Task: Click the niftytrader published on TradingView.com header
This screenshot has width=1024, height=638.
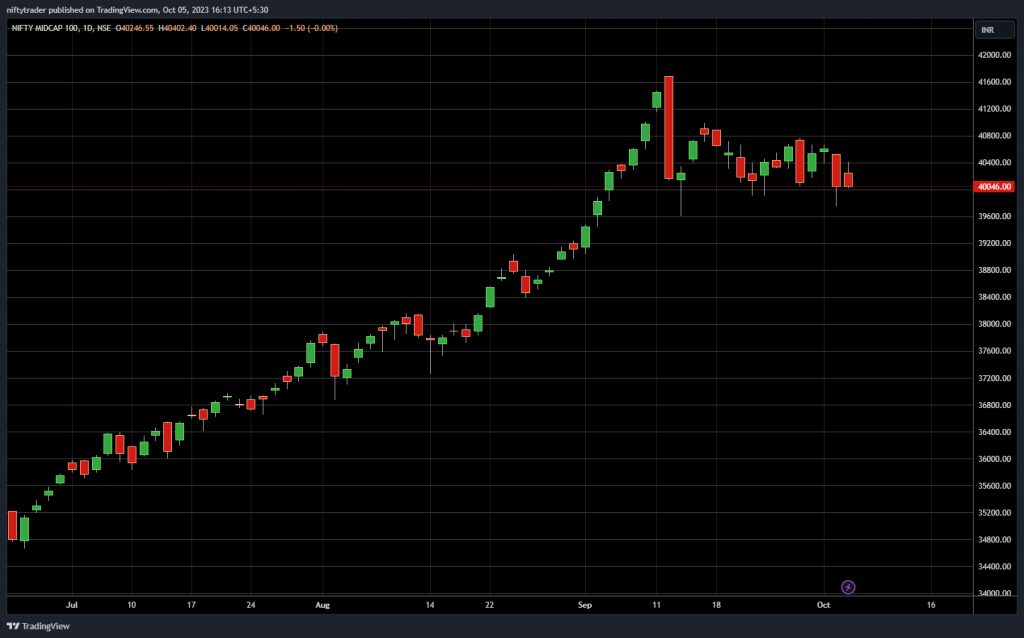Action: [137, 10]
